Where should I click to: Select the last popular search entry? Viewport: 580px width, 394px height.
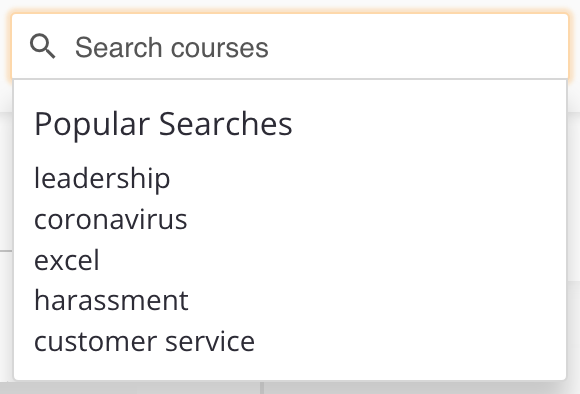tap(144, 341)
